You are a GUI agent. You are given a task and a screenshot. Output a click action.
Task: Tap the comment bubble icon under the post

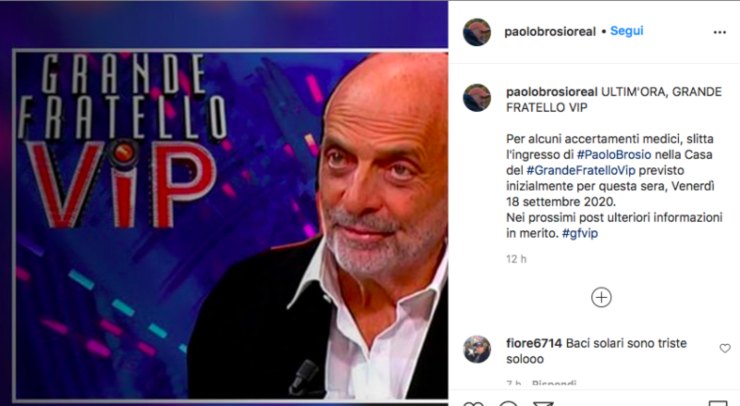coord(509,404)
